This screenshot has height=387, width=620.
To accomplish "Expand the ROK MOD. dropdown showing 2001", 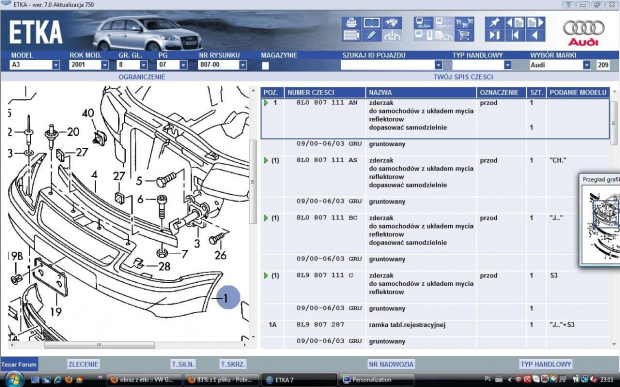I will click(x=89, y=64).
